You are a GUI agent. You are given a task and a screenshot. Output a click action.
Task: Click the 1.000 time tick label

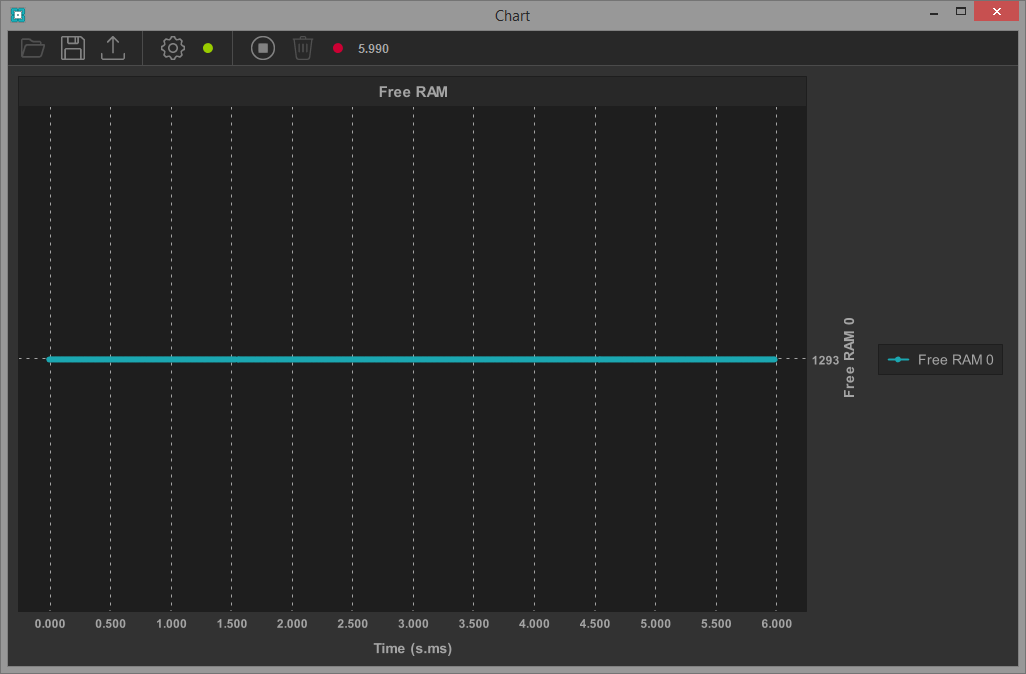[171, 624]
